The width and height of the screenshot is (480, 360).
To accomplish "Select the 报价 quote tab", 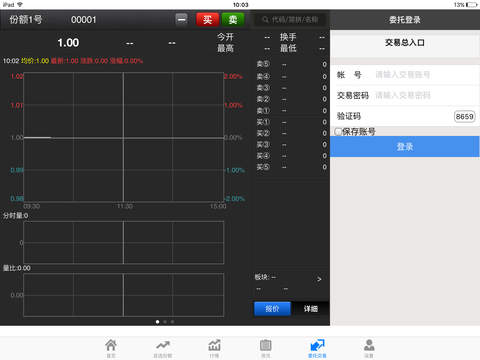I will tap(272, 309).
